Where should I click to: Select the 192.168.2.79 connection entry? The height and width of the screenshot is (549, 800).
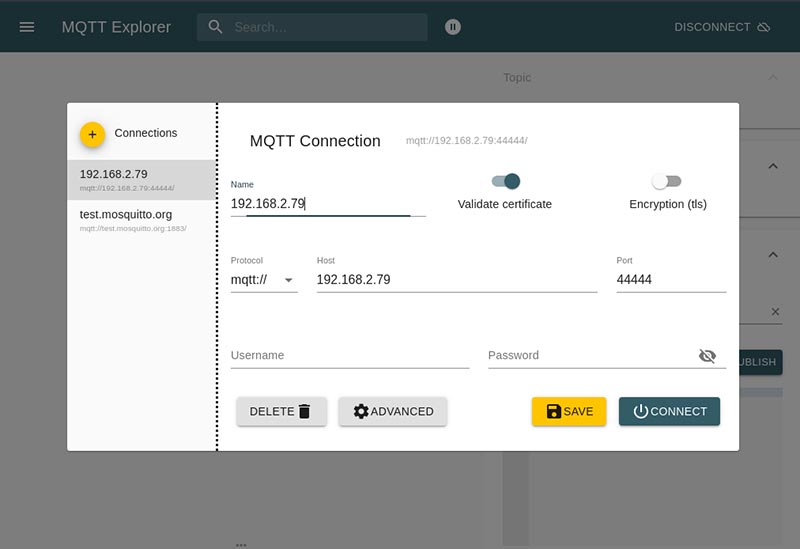(141, 180)
